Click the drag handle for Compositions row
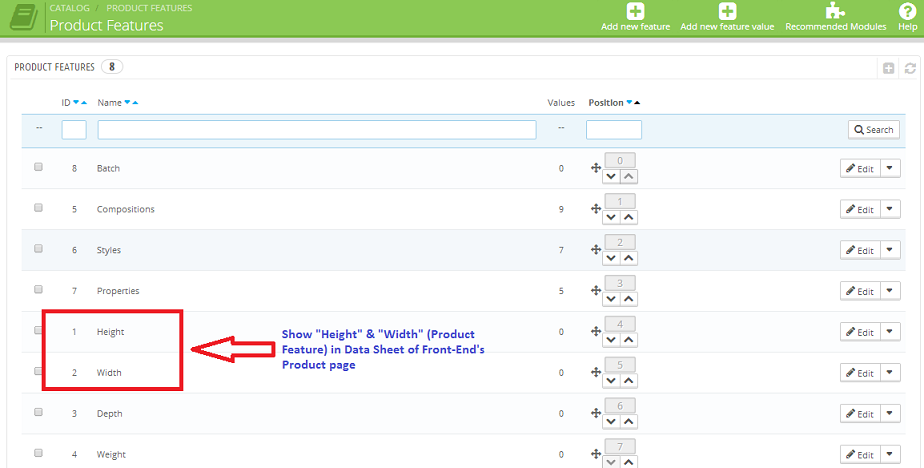This screenshot has height=468, width=924. point(595,209)
